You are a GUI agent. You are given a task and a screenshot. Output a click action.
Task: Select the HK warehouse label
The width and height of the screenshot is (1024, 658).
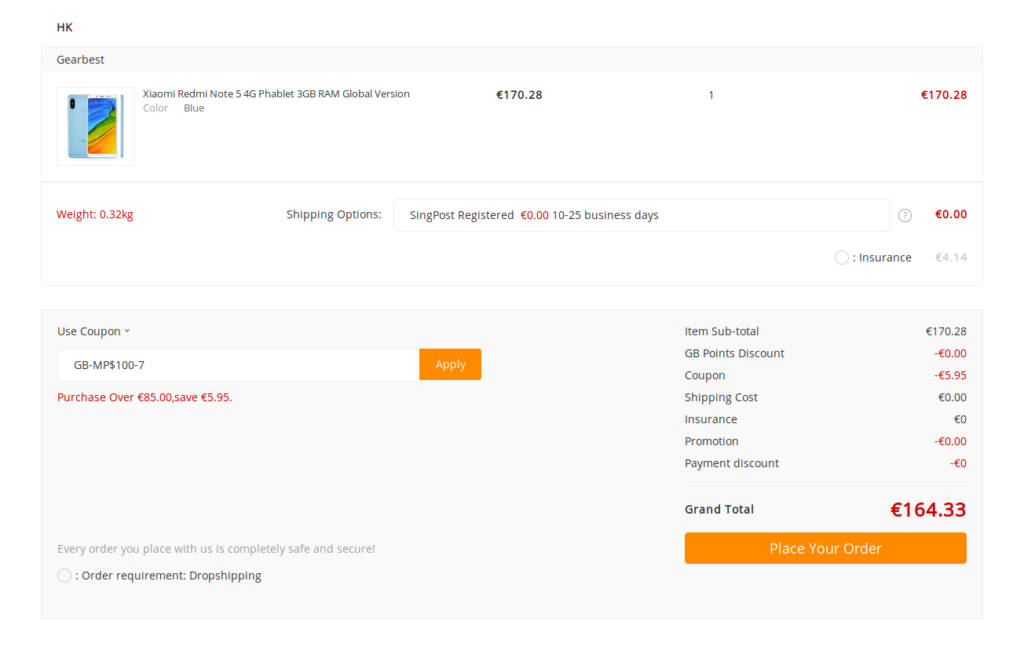tap(65, 27)
